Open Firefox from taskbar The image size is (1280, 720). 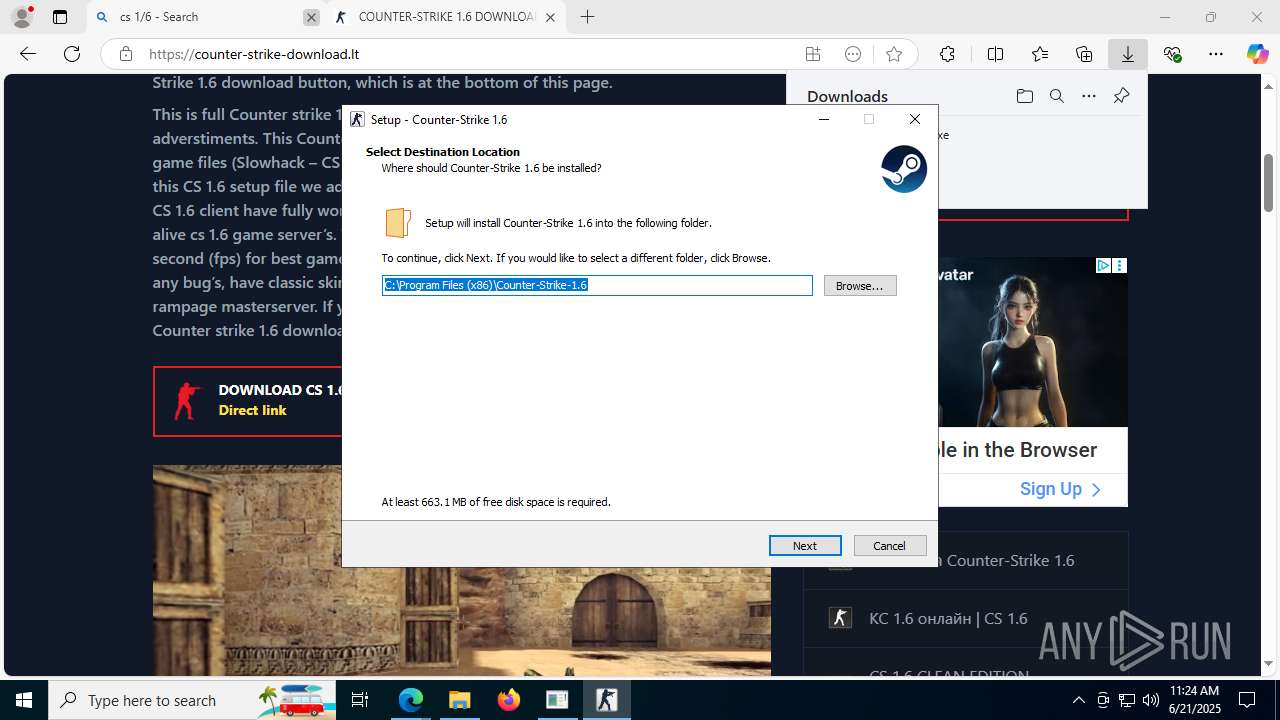(508, 700)
